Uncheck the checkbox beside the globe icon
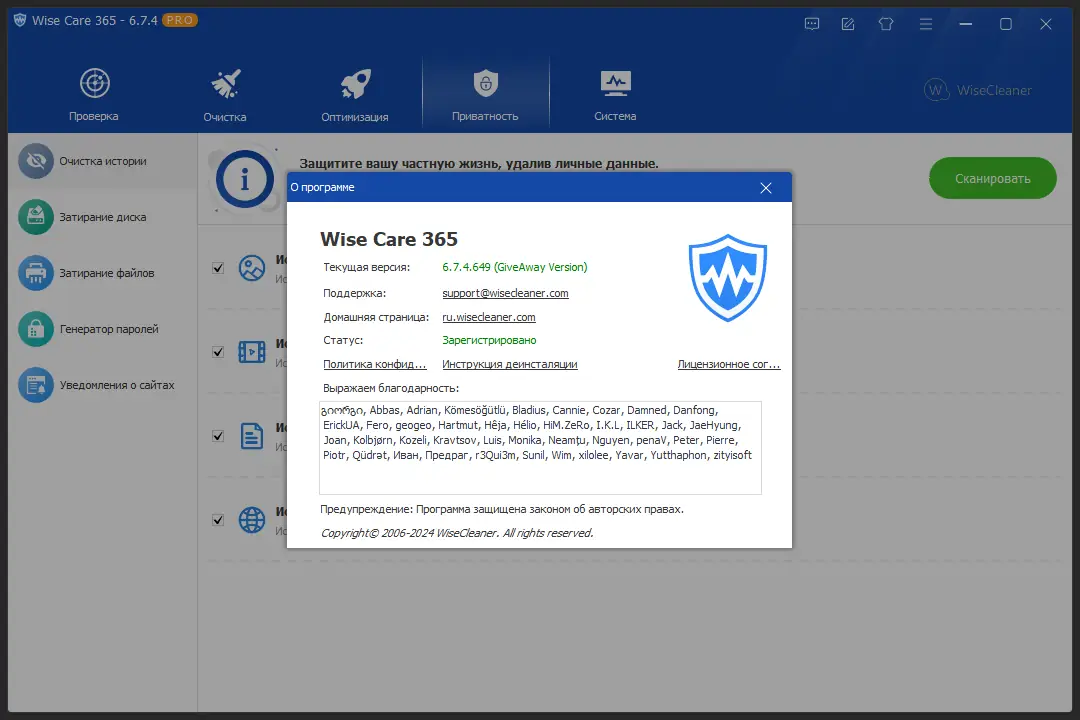This screenshot has width=1080, height=720. pyautogui.click(x=218, y=520)
